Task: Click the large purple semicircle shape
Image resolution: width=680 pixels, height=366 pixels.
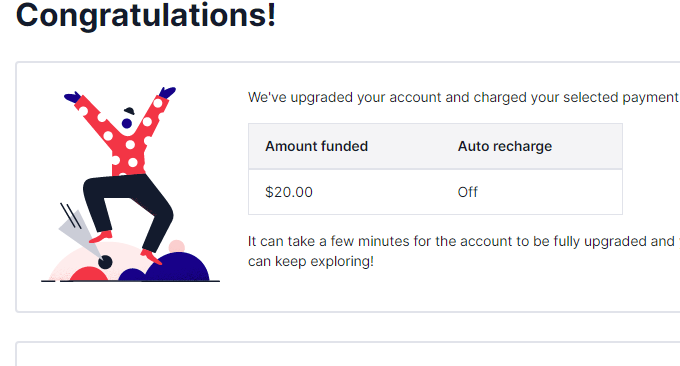Action: pos(177,267)
